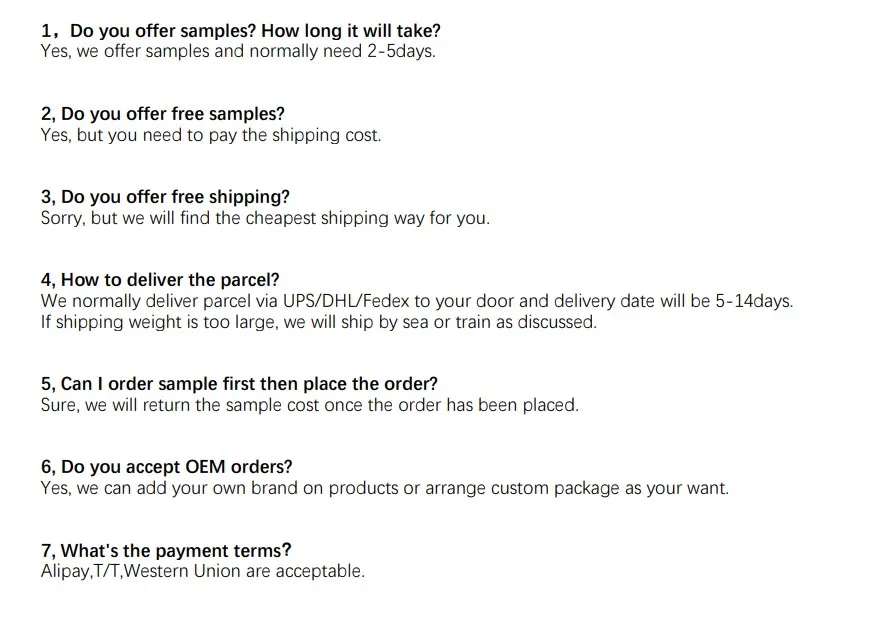Click the answer about returning sample cost
Image resolution: width=877 pixels, height=621 pixels.
[309, 405]
